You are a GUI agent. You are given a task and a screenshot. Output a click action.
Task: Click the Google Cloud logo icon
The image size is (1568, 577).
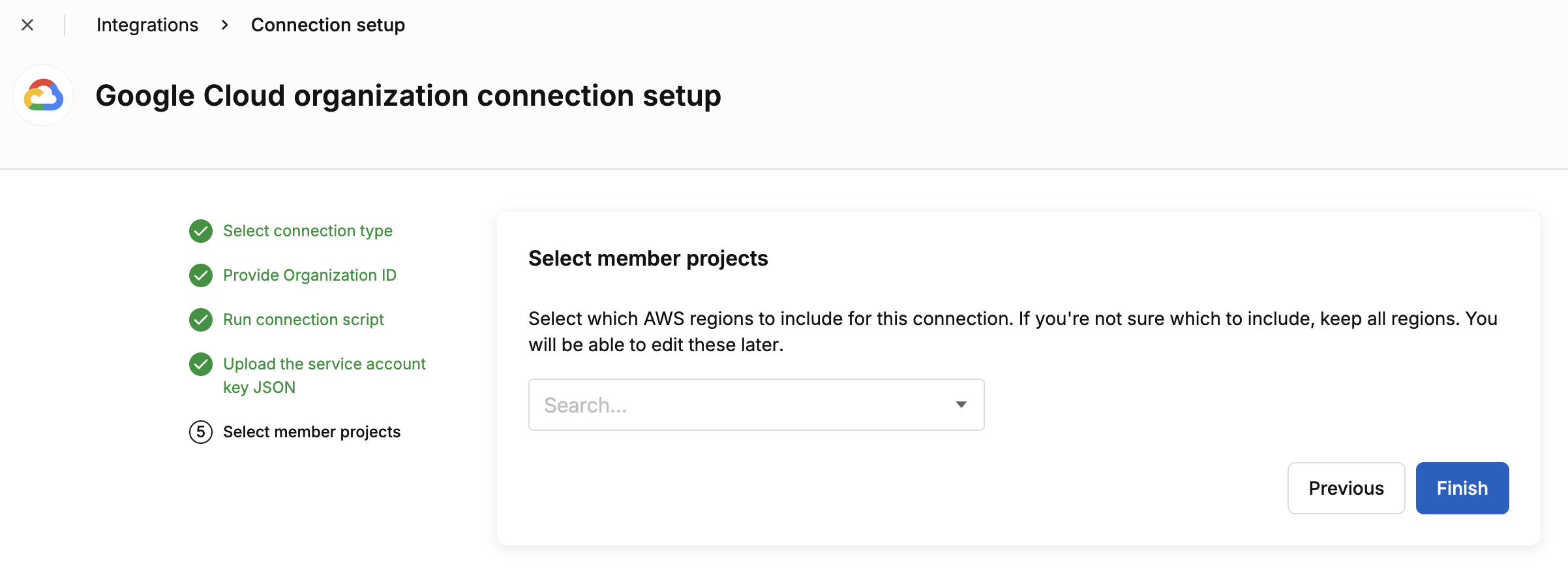pos(43,95)
